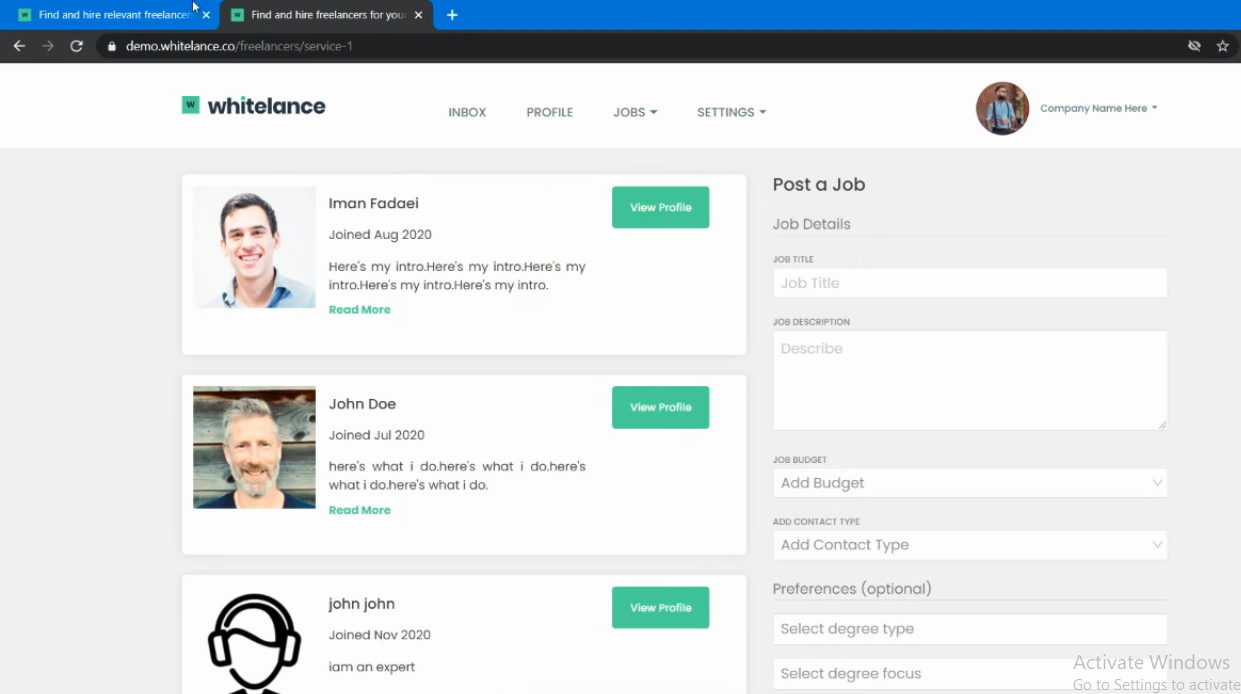Go to the PROFILE page
This screenshot has width=1241, height=694.
[x=550, y=112]
